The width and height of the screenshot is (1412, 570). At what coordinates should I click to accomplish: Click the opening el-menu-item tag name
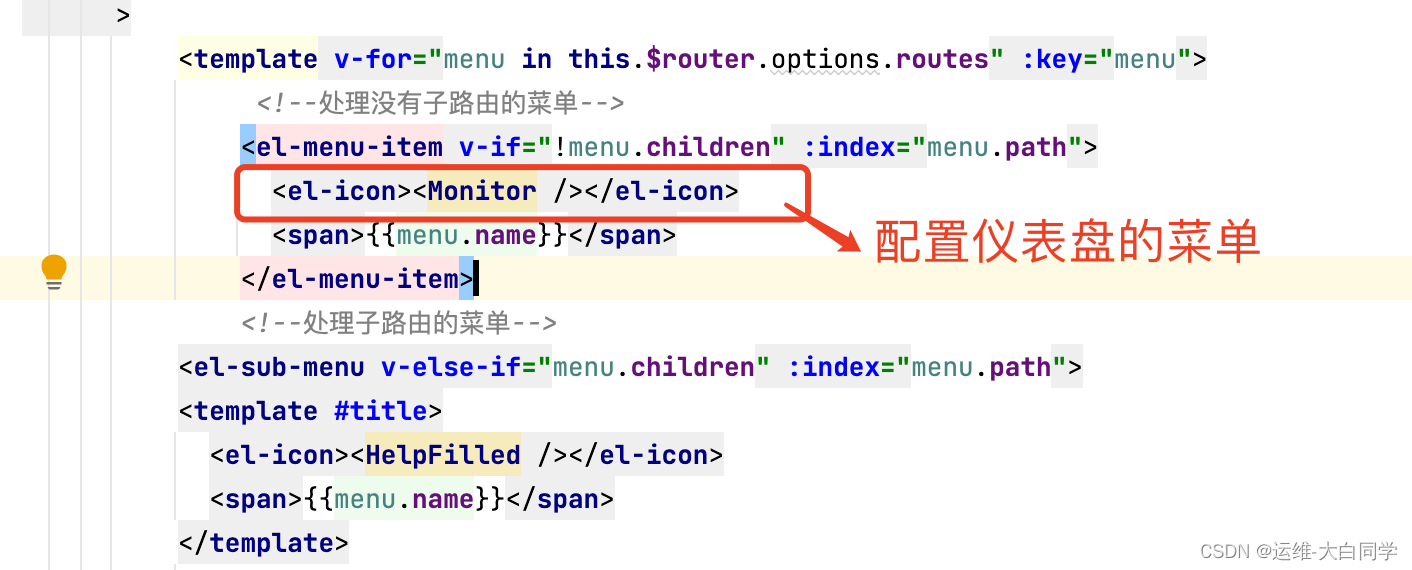coord(349,147)
